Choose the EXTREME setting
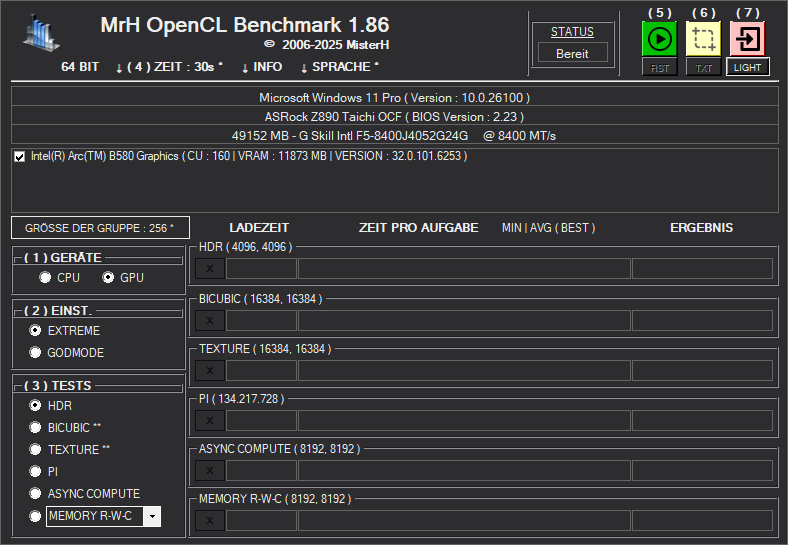The image size is (788, 545). tap(35, 330)
